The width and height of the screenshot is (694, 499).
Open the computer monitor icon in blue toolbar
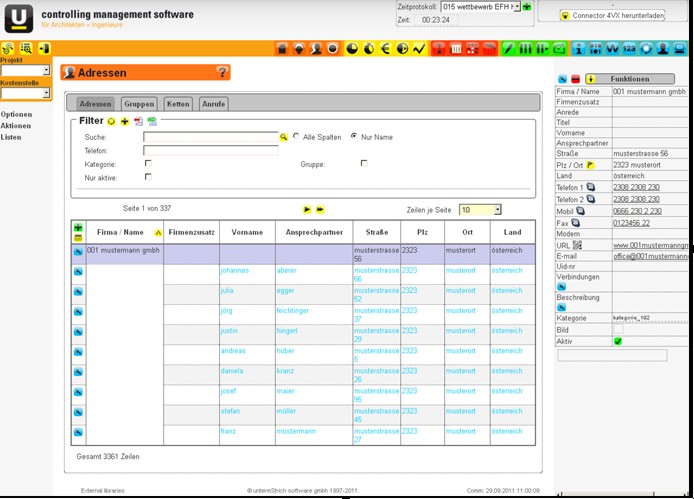click(679, 48)
